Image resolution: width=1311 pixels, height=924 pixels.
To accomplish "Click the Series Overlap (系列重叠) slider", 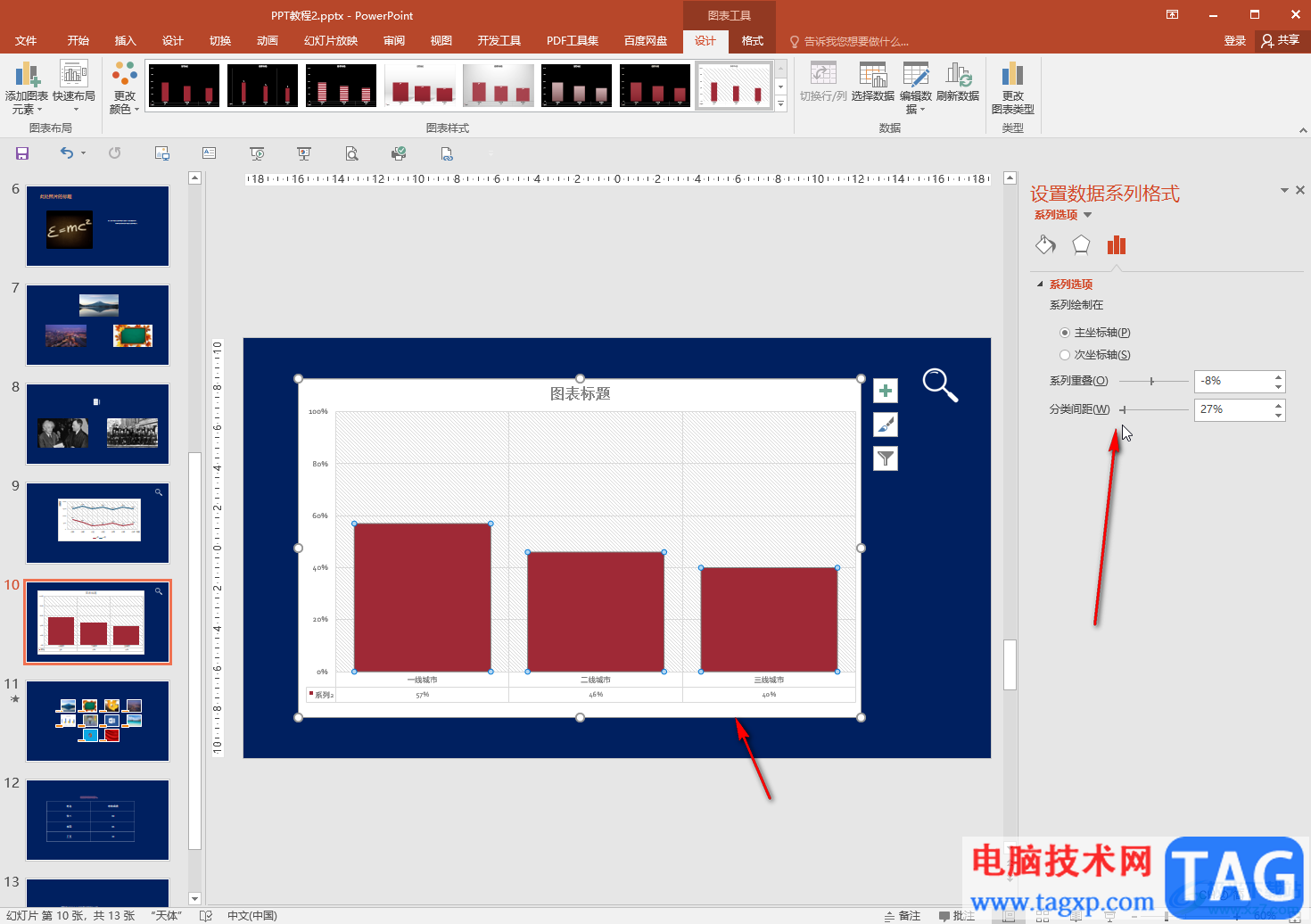I will (1153, 381).
